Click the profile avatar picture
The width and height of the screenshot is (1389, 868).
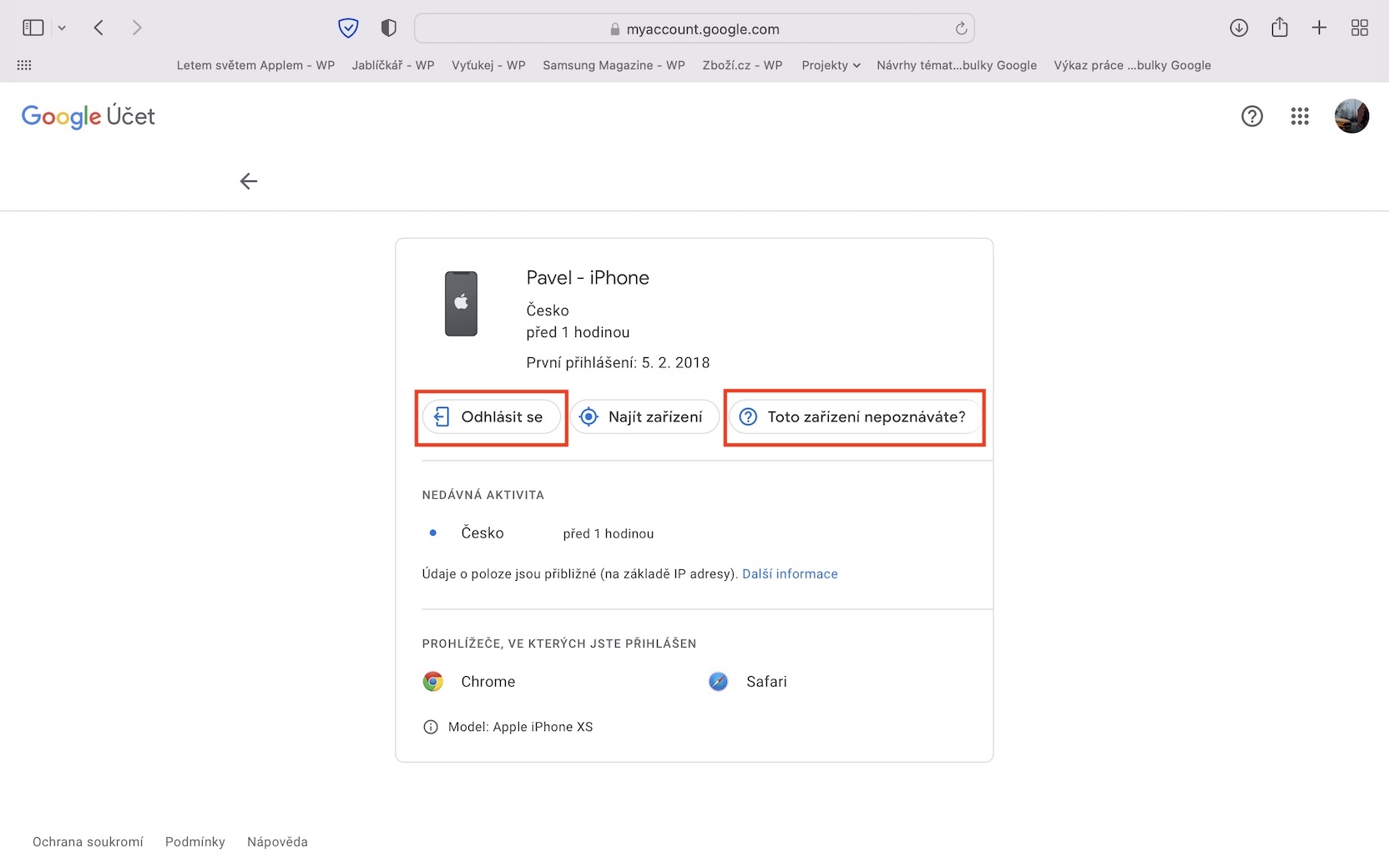1351,116
